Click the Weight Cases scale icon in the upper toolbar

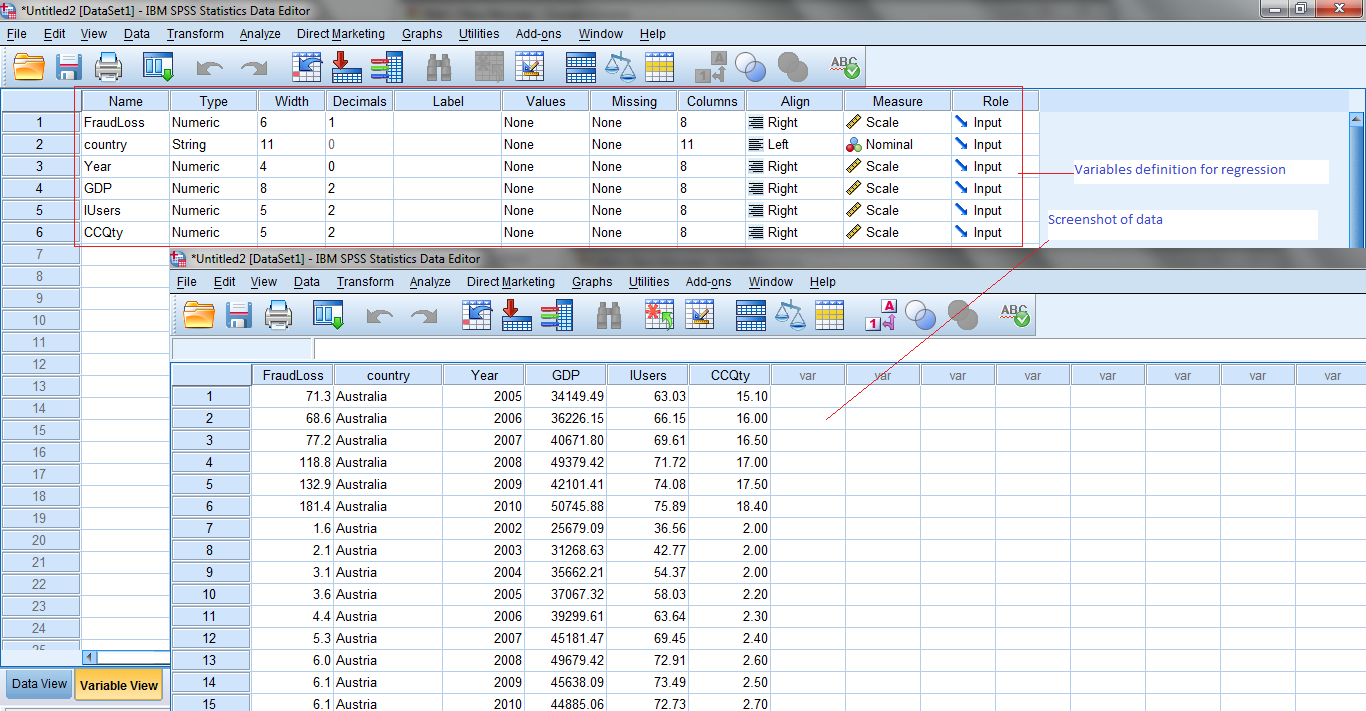(x=620, y=67)
